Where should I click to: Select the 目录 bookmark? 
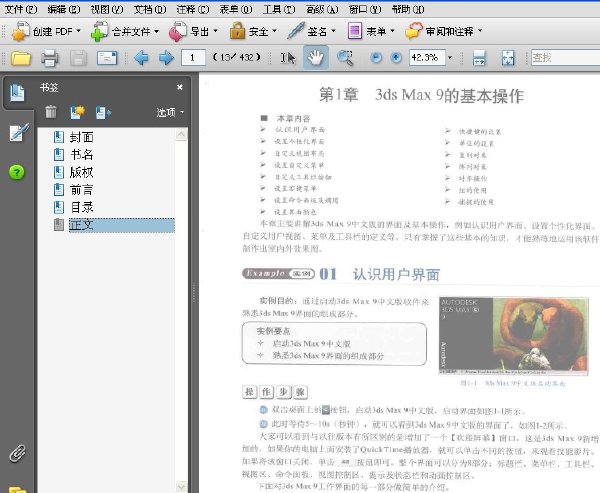coord(82,207)
